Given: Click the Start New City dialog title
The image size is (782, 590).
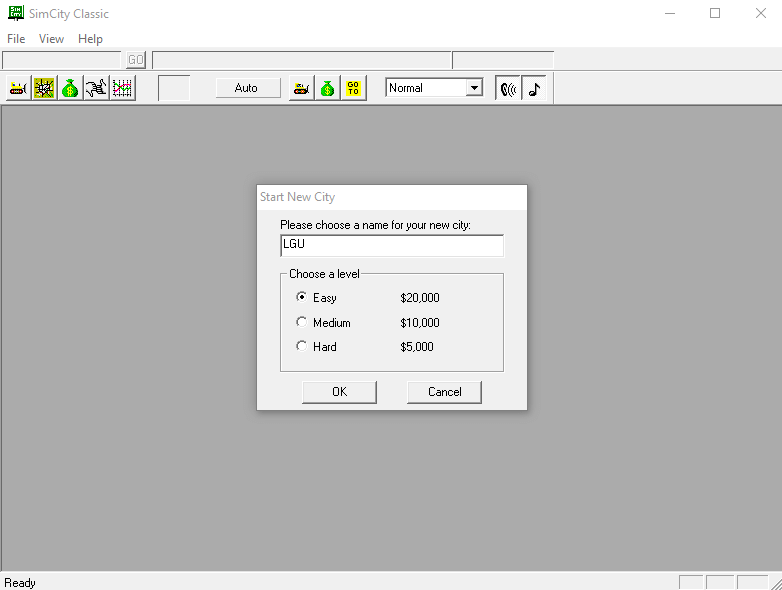Looking at the screenshot, I should point(297,197).
